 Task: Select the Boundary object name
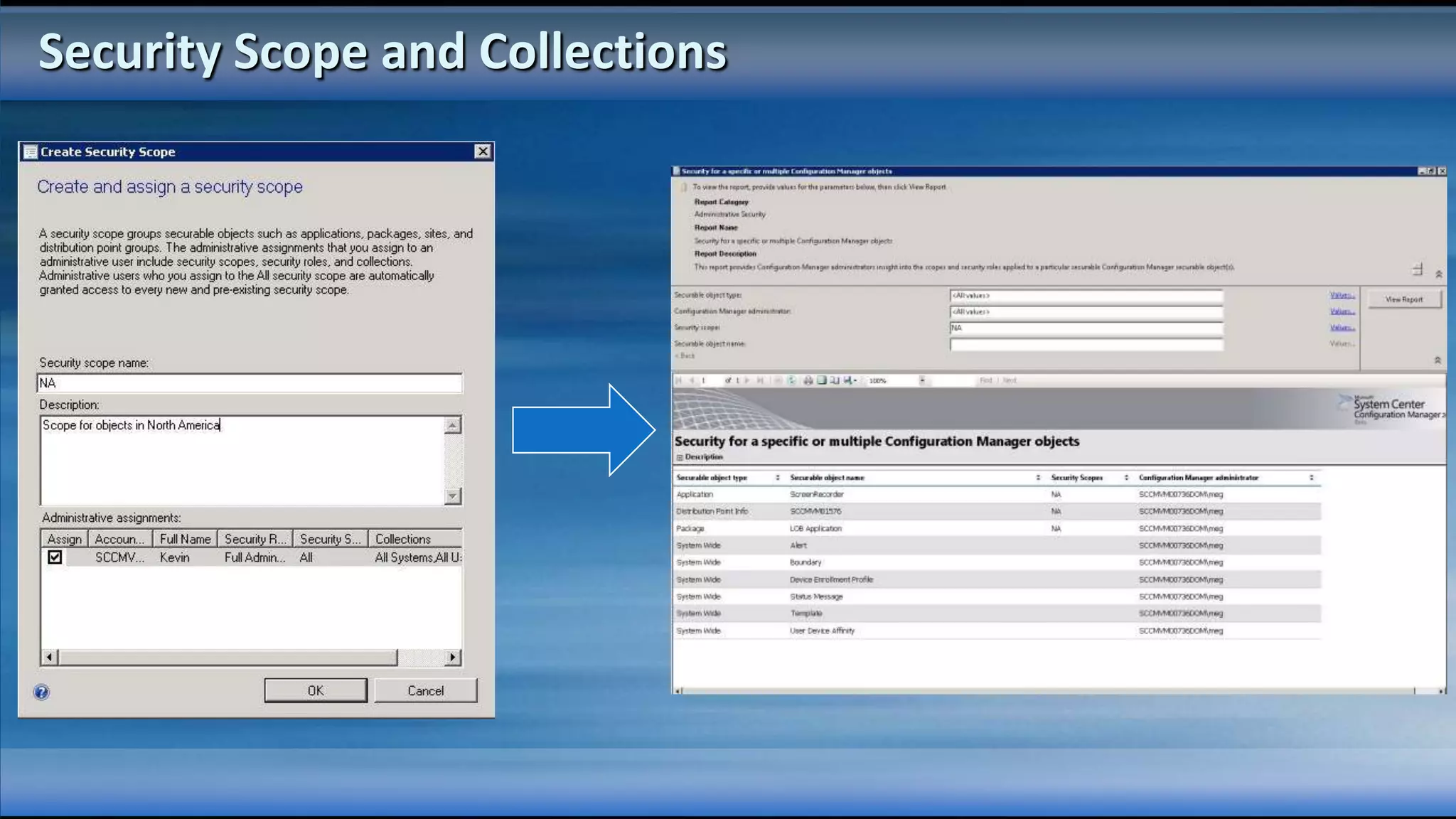click(805, 562)
